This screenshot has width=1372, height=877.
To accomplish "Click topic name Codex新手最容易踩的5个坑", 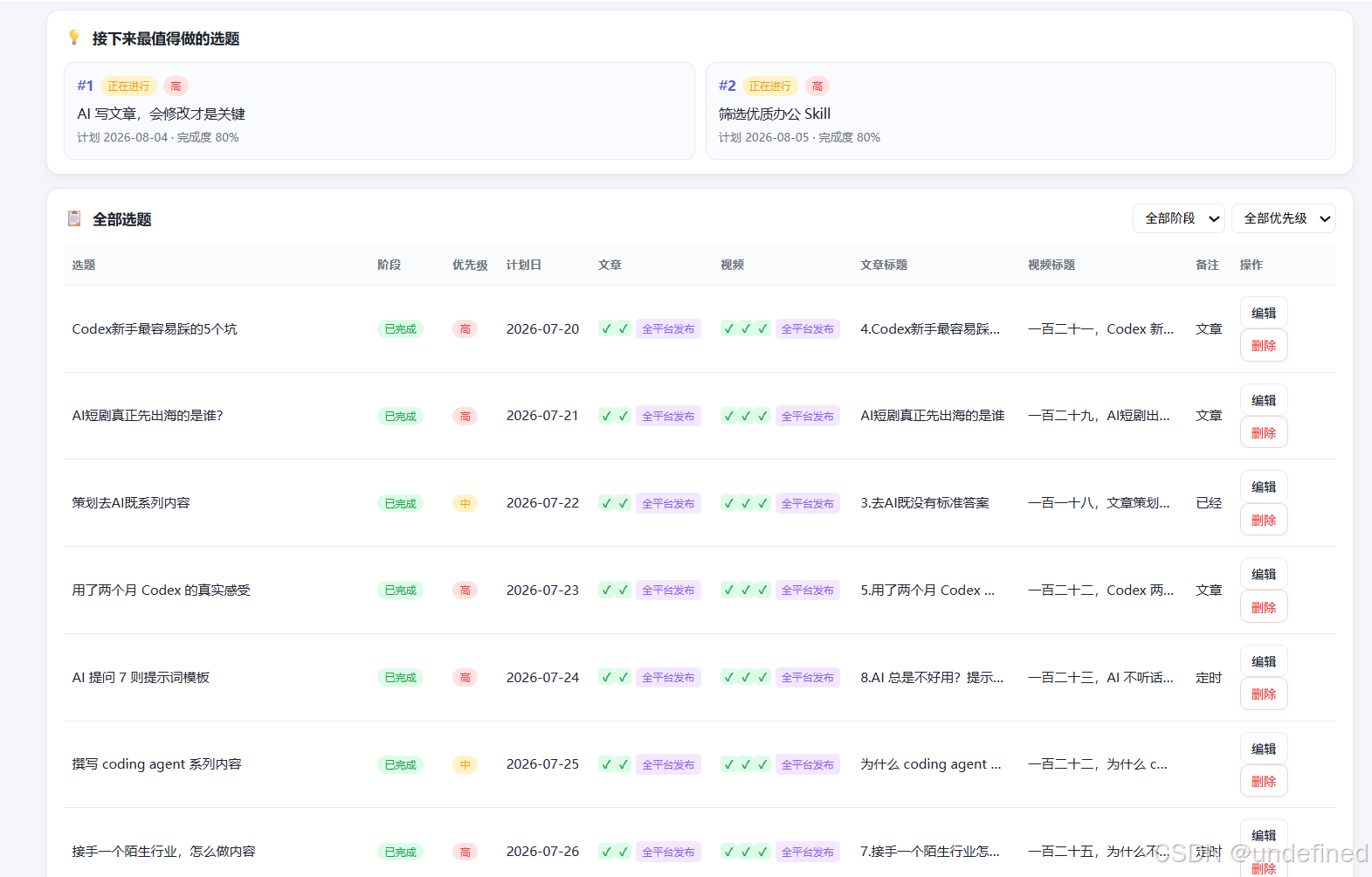I will [155, 328].
